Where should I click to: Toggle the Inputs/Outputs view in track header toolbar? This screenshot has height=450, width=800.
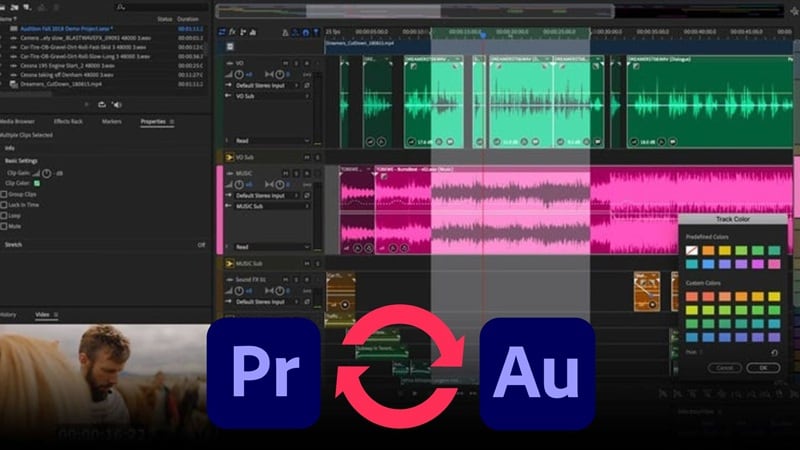click(x=222, y=32)
